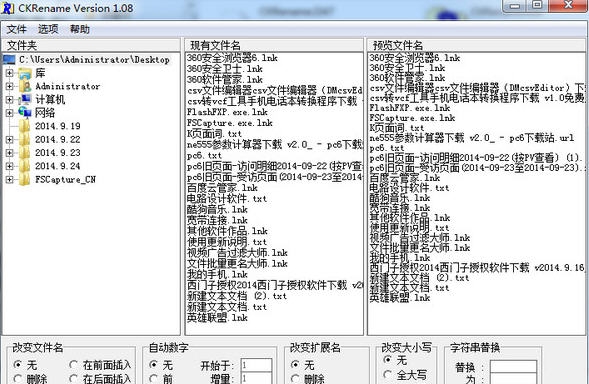The width and height of the screenshot is (589, 384).
Task: Open the 帮助 menu
Action: click(80, 29)
